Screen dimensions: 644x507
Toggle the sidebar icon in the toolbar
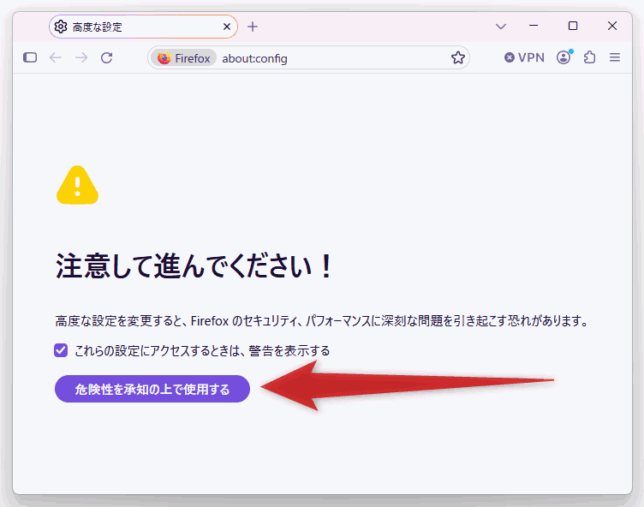30,58
